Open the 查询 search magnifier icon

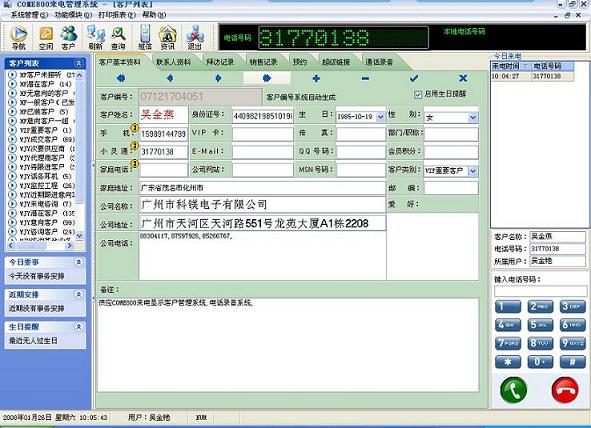coord(118,38)
